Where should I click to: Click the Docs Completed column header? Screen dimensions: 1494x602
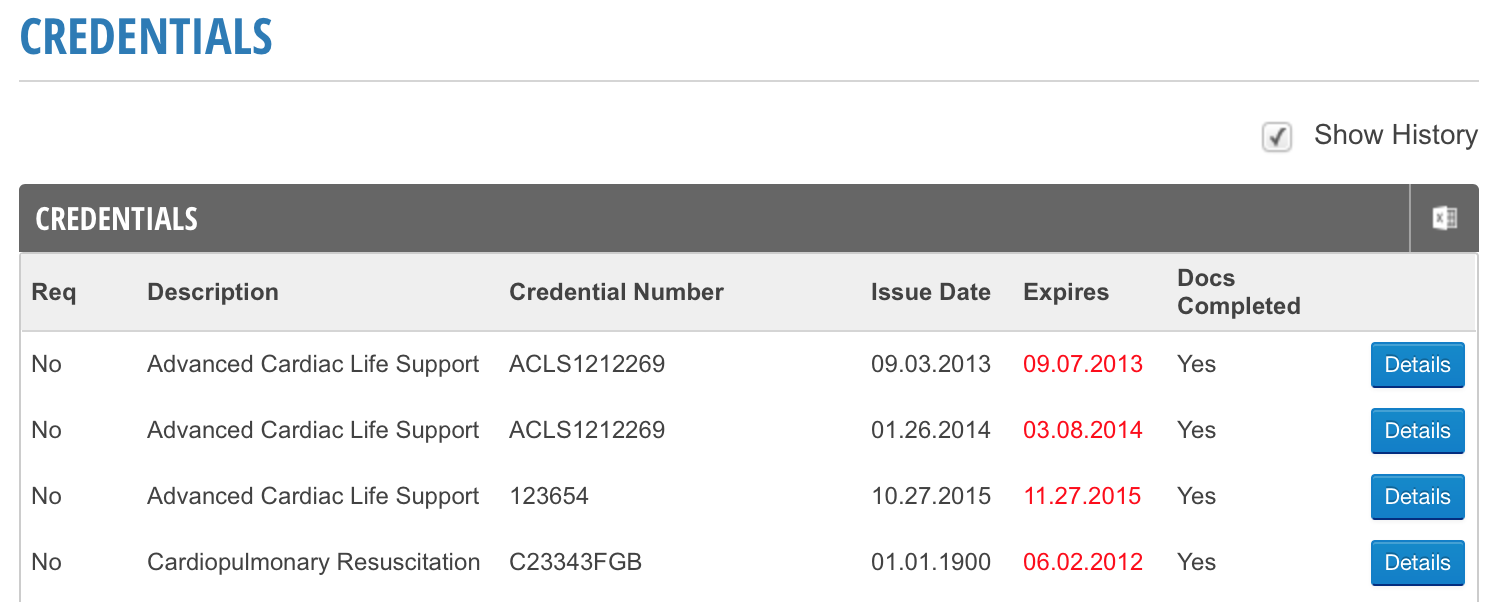point(1238,292)
